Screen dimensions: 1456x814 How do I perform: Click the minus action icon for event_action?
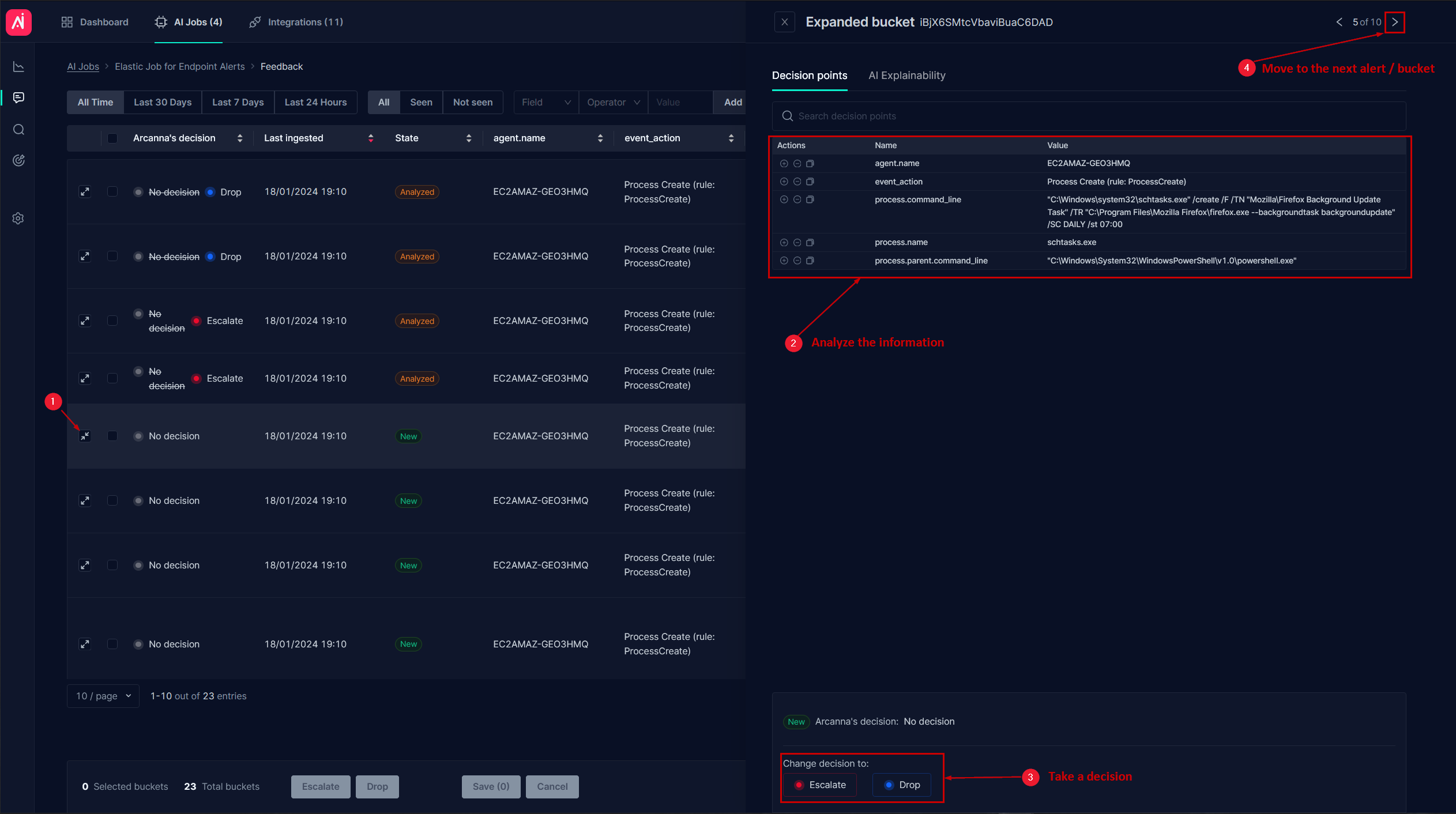[797, 182]
